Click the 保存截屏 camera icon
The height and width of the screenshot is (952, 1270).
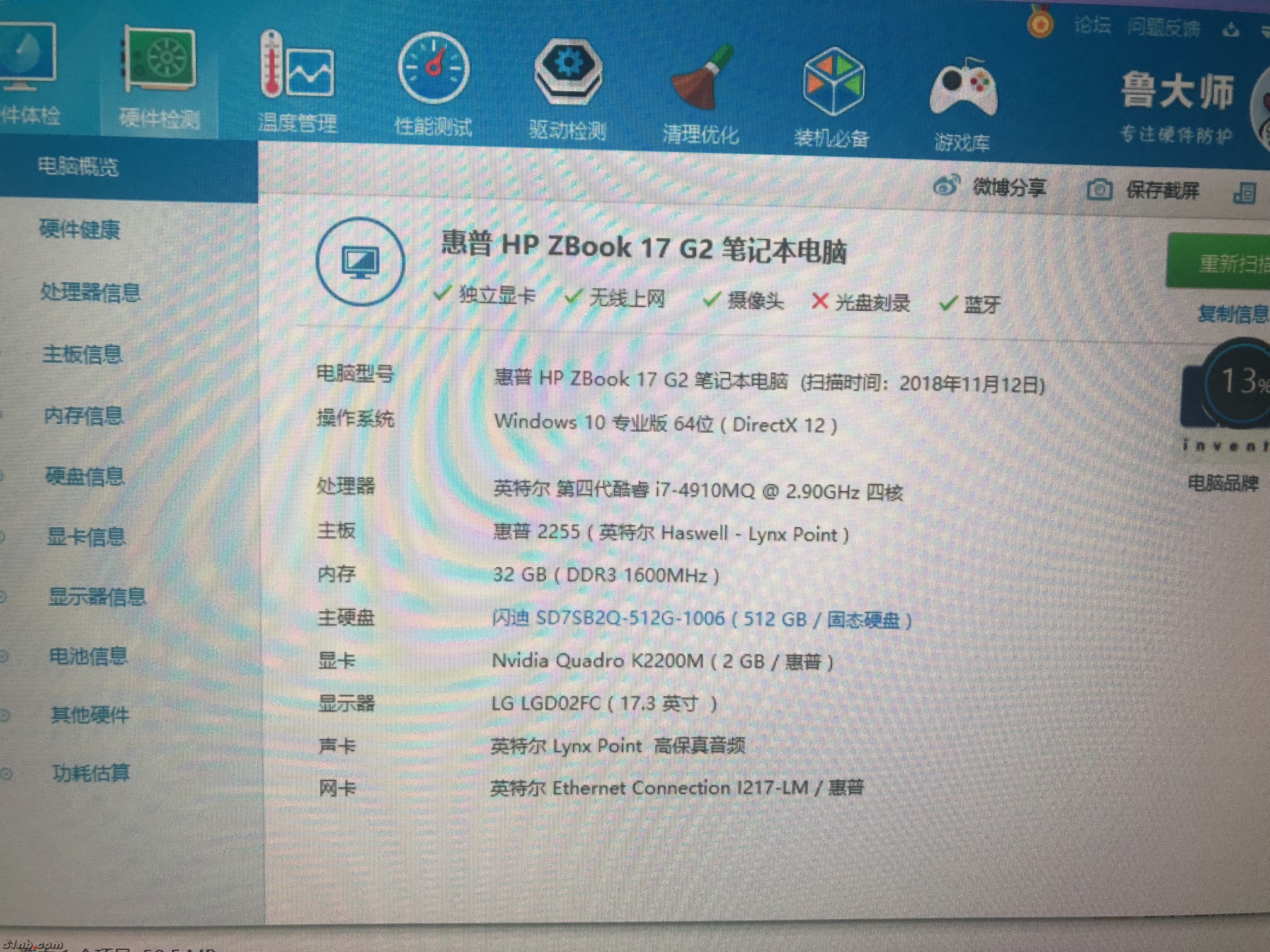tap(1099, 190)
